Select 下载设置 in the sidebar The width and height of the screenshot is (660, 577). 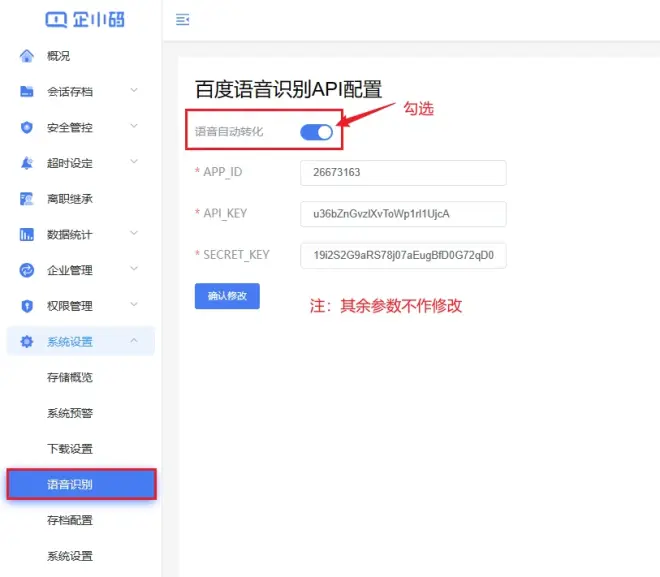(x=70, y=449)
